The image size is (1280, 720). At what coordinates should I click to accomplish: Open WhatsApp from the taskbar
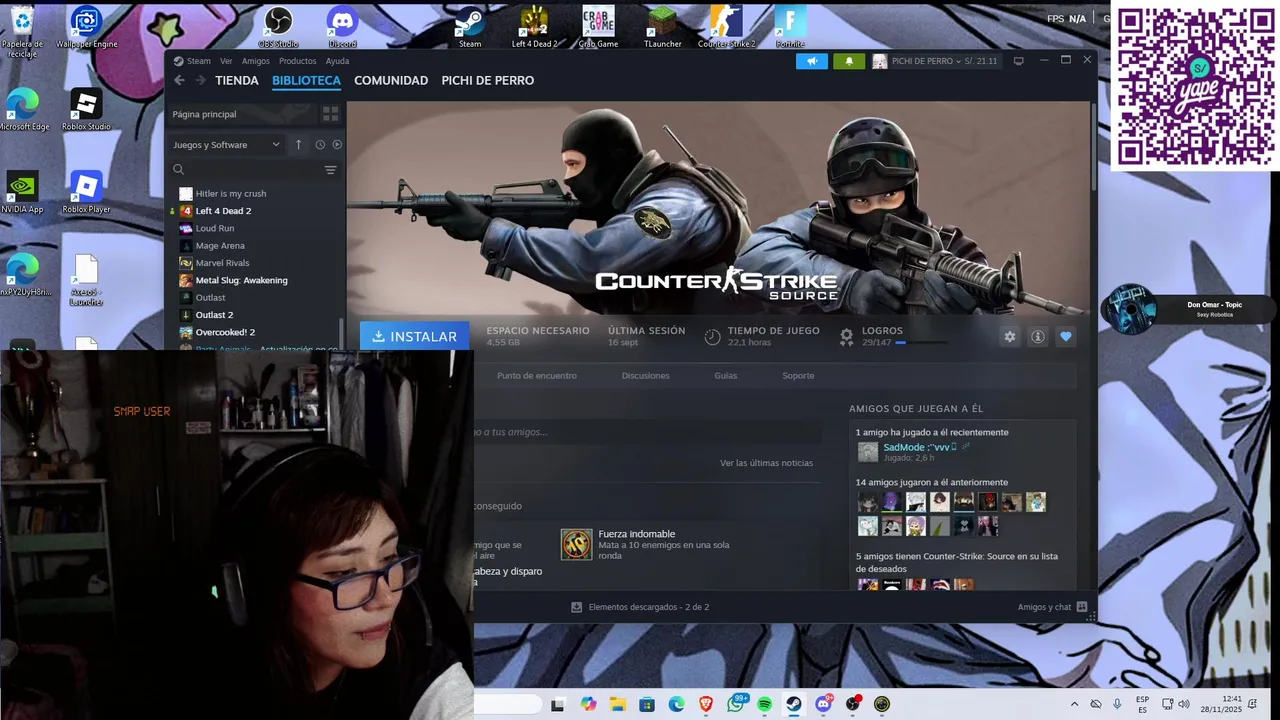(x=736, y=704)
